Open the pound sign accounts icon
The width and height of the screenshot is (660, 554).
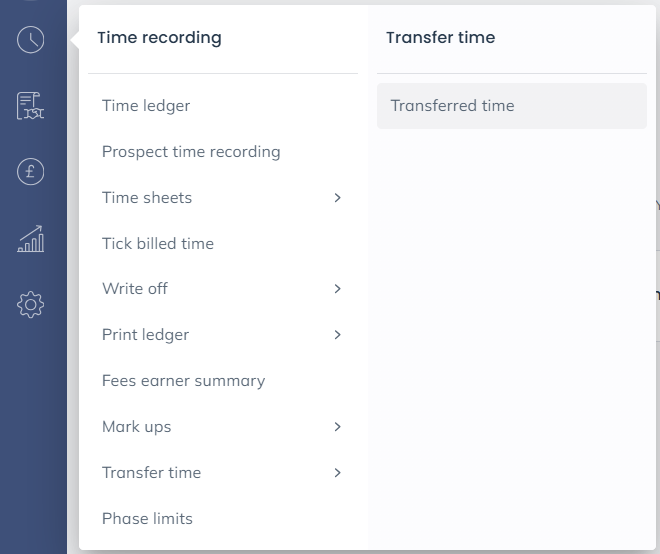point(31,172)
